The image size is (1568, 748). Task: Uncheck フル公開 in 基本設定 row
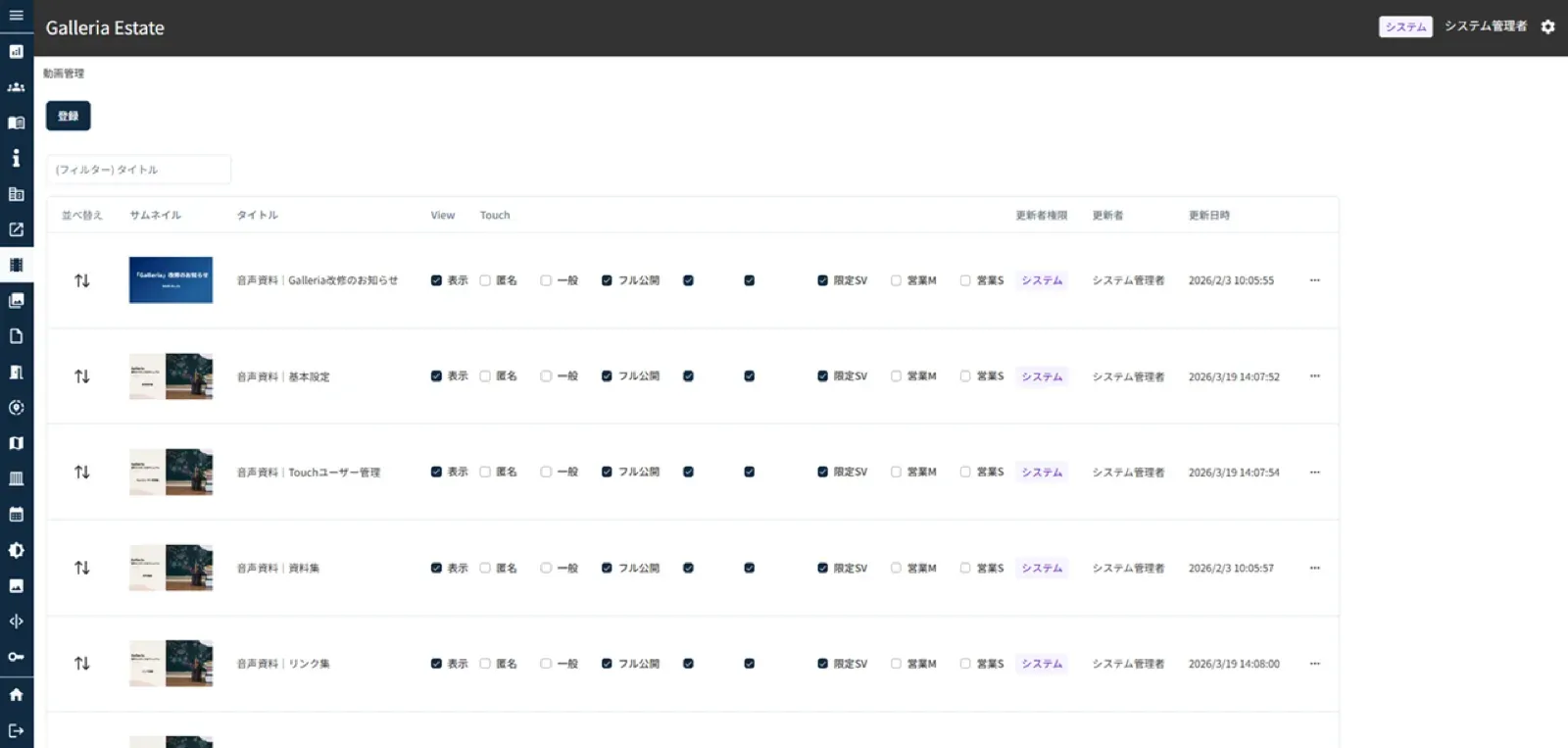point(607,376)
